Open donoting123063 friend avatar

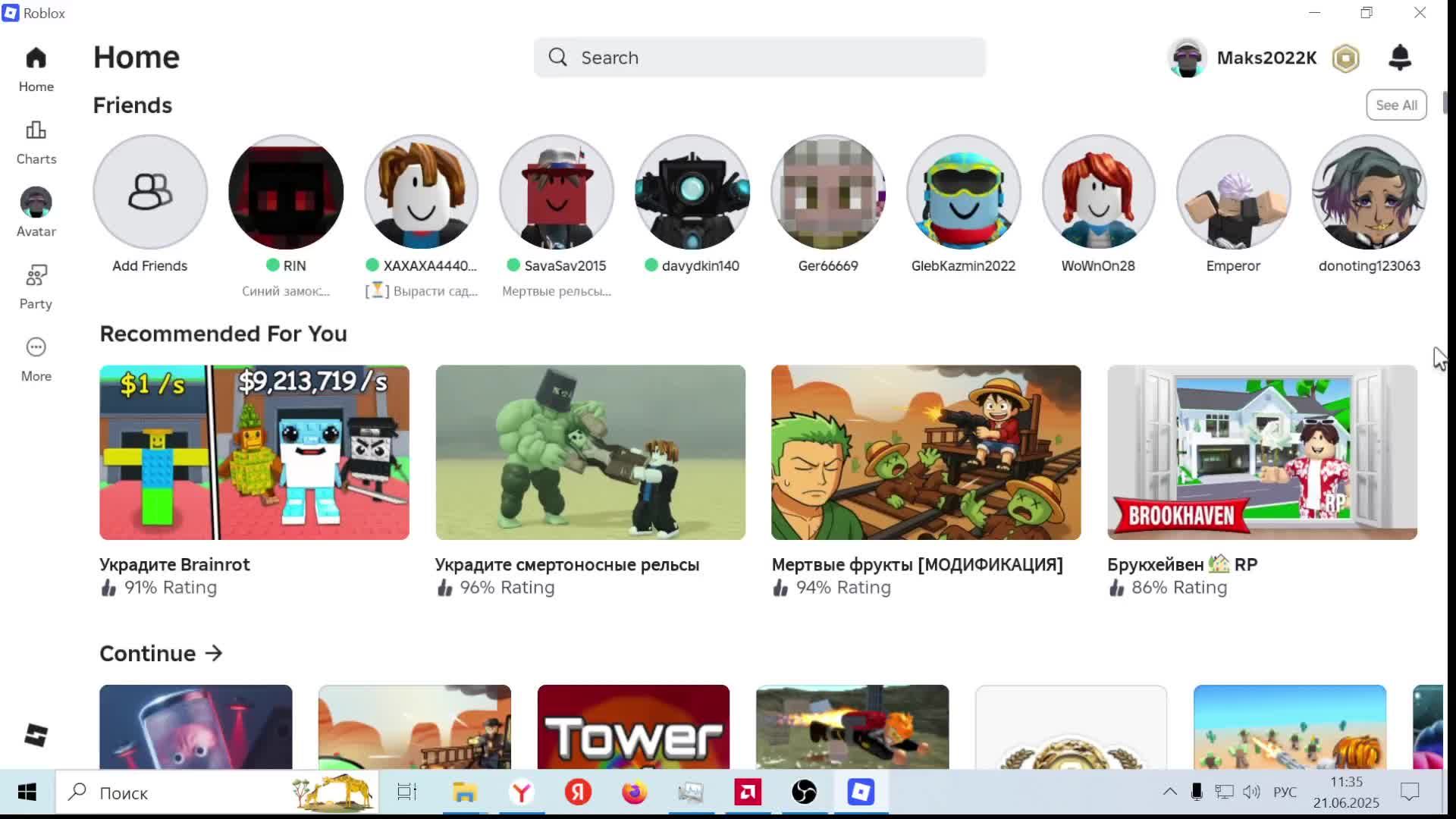click(x=1370, y=192)
